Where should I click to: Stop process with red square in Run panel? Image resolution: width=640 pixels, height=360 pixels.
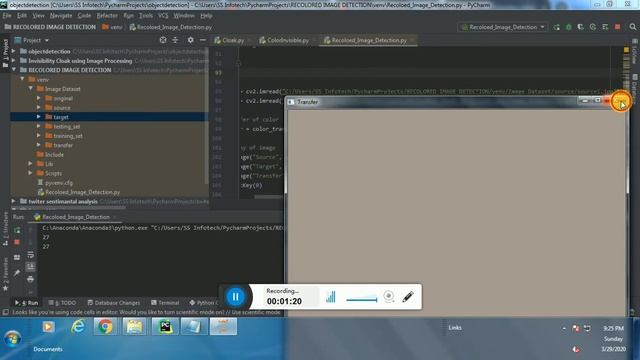17,242
